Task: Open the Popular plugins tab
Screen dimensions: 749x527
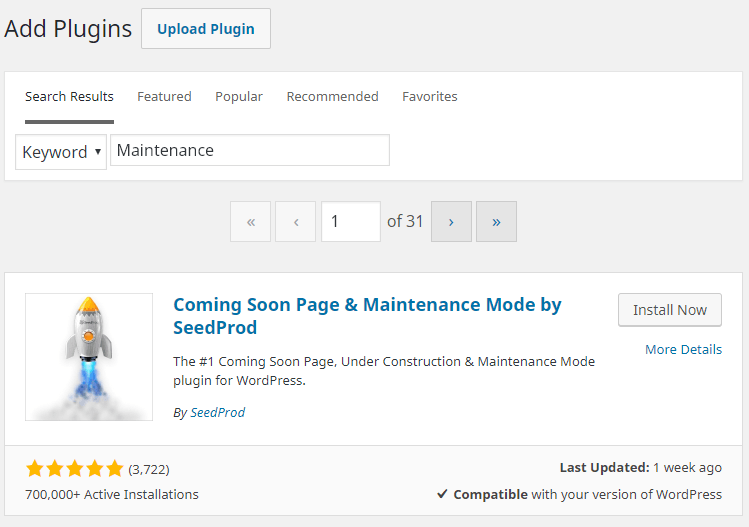Action: click(x=239, y=97)
